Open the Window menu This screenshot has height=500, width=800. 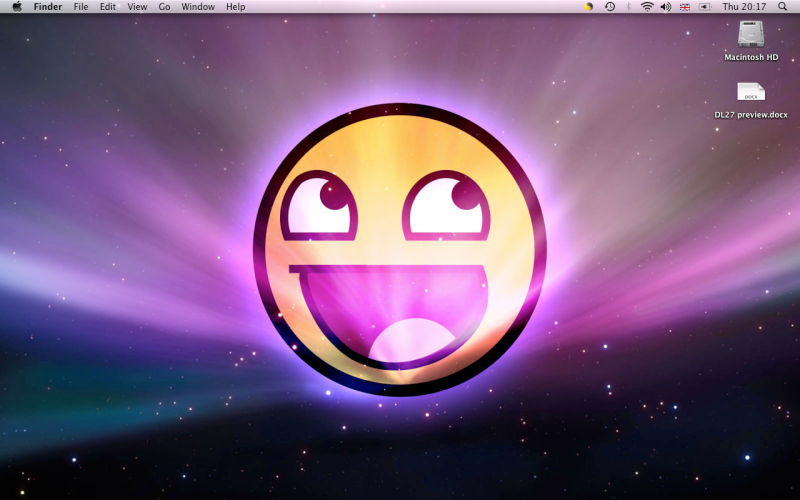point(198,7)
